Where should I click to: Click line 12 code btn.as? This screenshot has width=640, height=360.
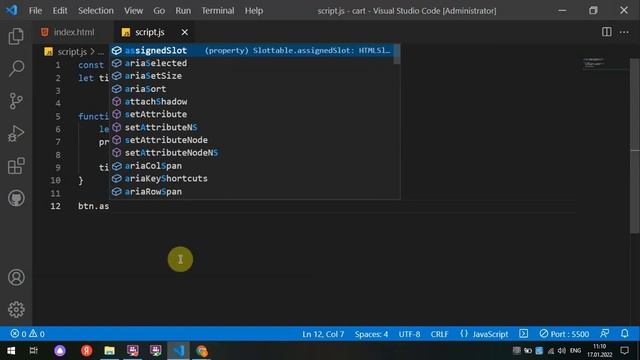tap(93, 206)
